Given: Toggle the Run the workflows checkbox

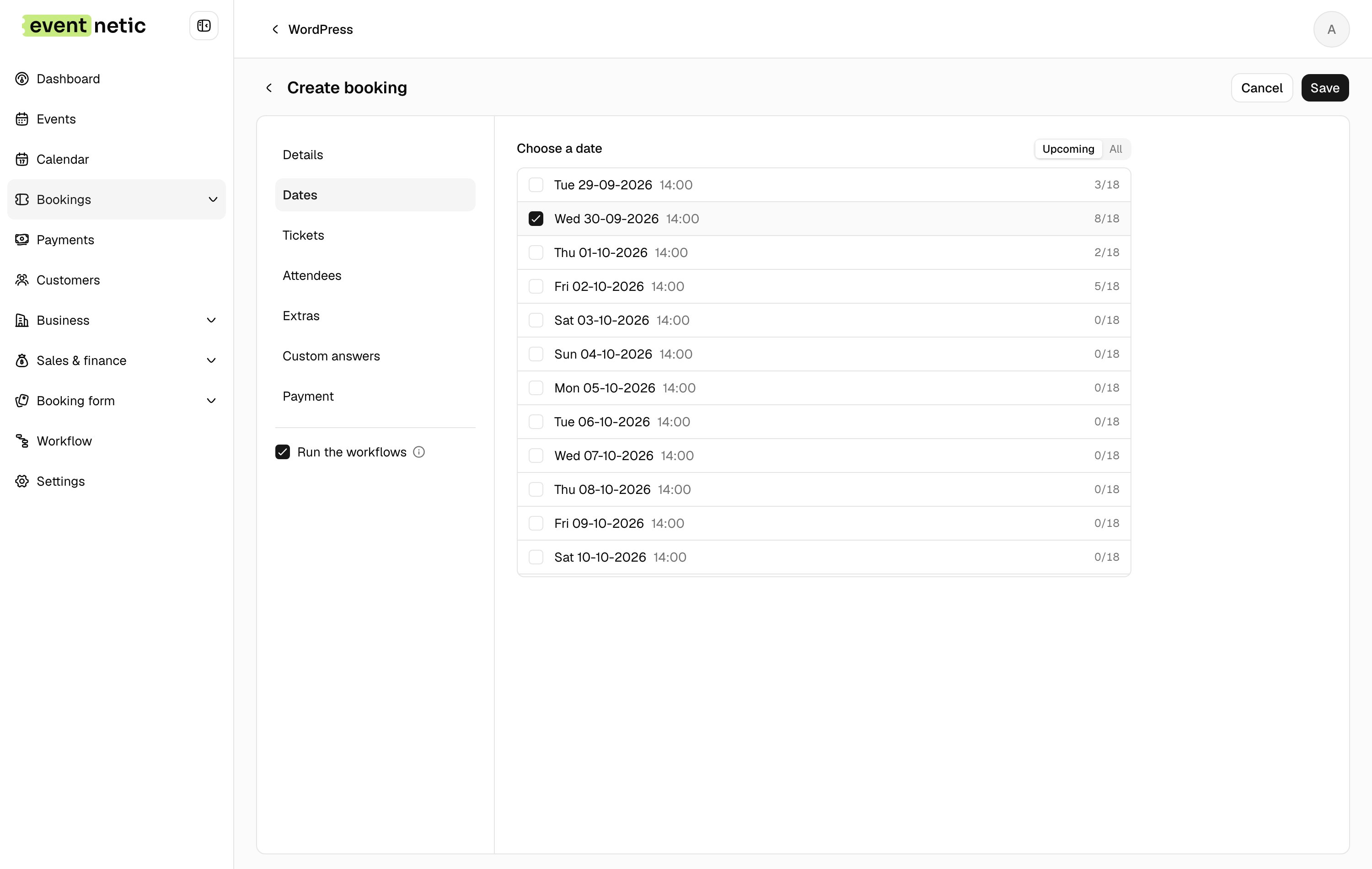Looking at the screenshot, I should click(x=283, y=452).
